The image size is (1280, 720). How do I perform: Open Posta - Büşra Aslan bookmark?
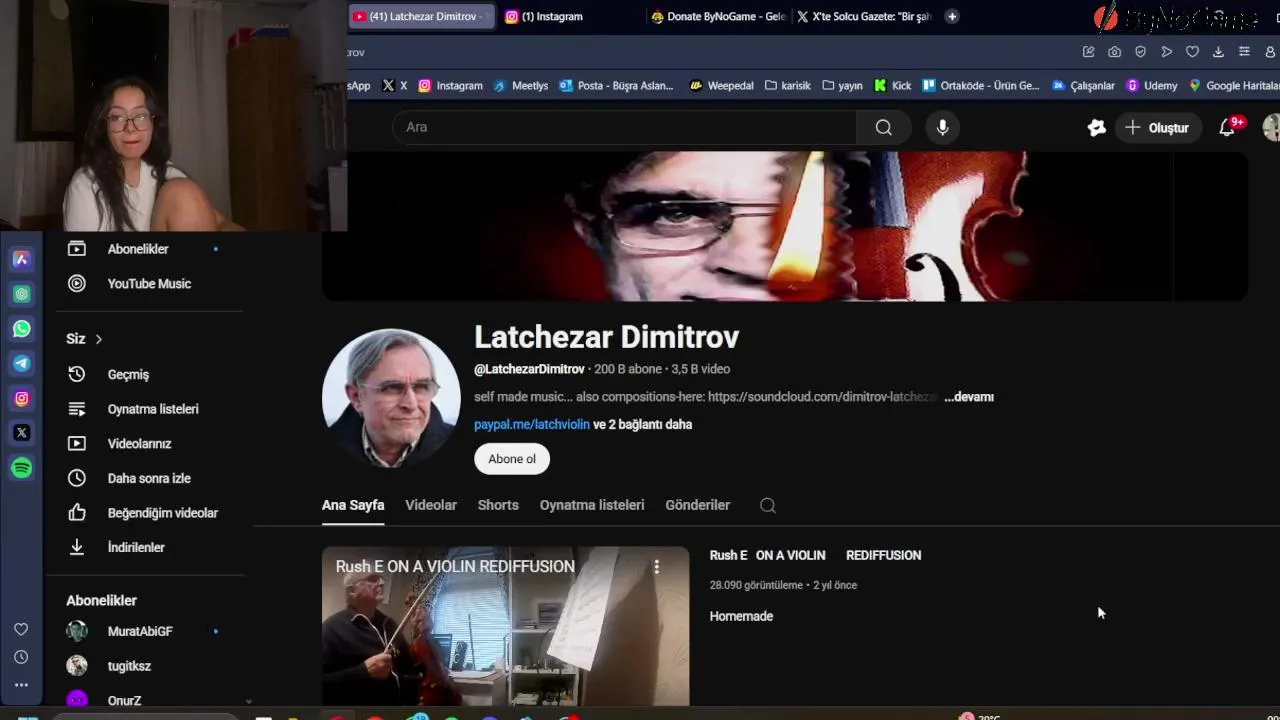pos(616,86)
